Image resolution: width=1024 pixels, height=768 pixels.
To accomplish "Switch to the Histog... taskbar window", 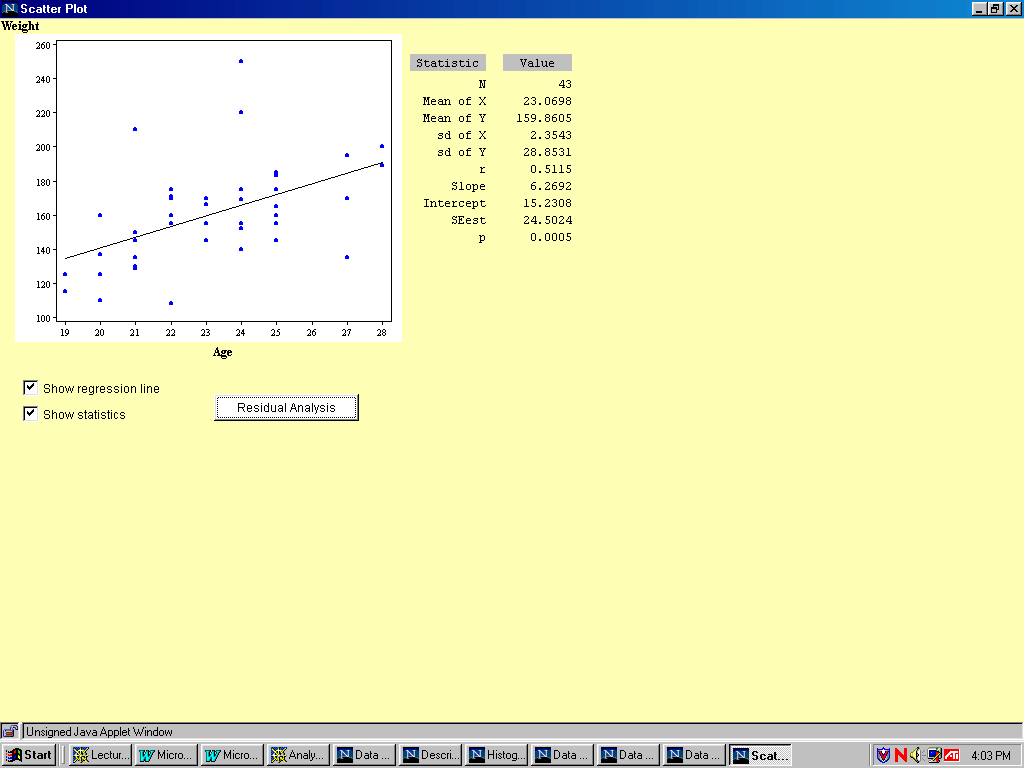I will point(497,755).
